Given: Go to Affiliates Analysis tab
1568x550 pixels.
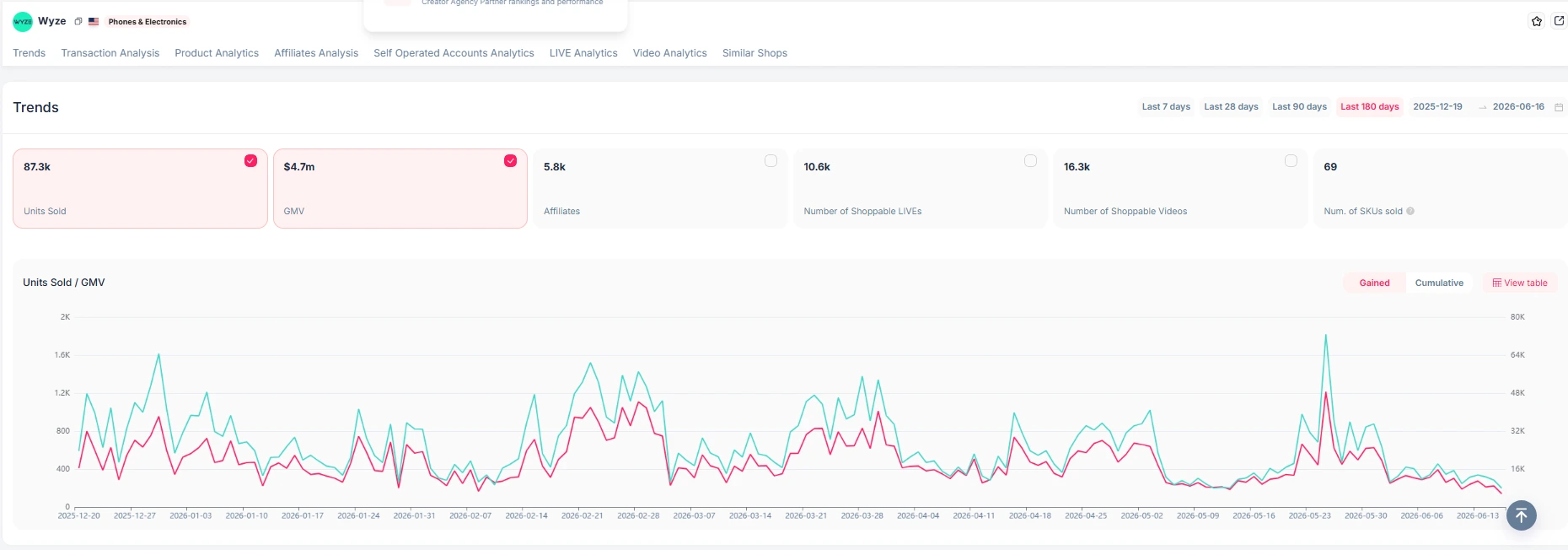Looking at the screenshot, I should click(316, 53).
